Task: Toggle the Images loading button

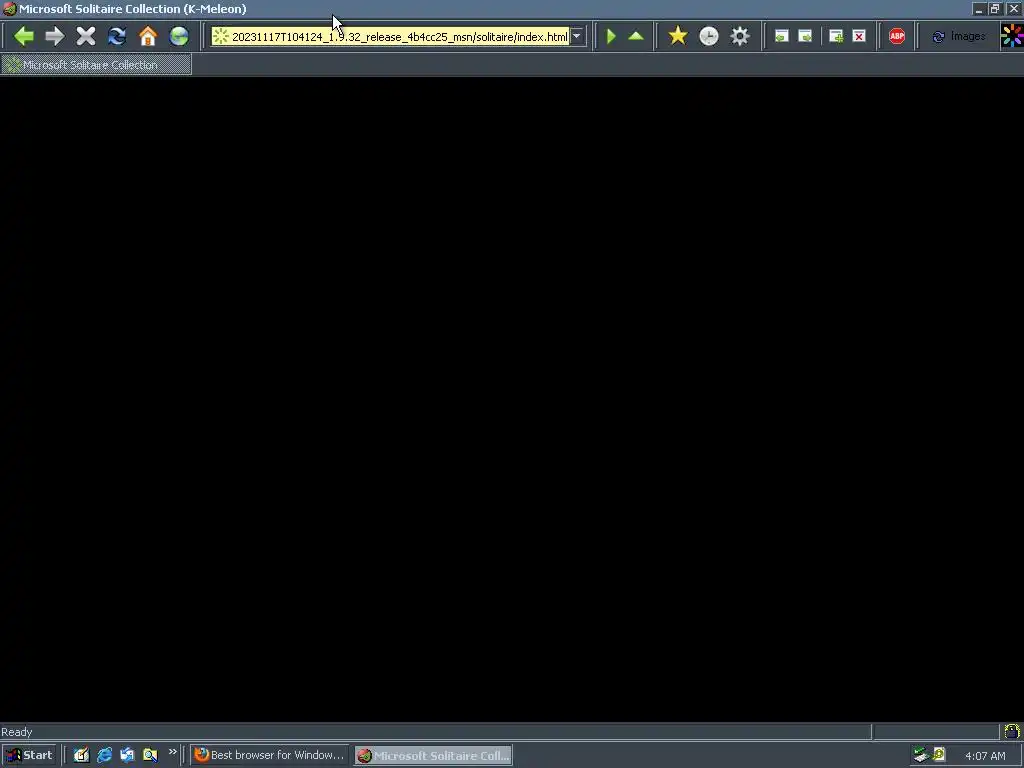Action: click(x=959, y=37)
